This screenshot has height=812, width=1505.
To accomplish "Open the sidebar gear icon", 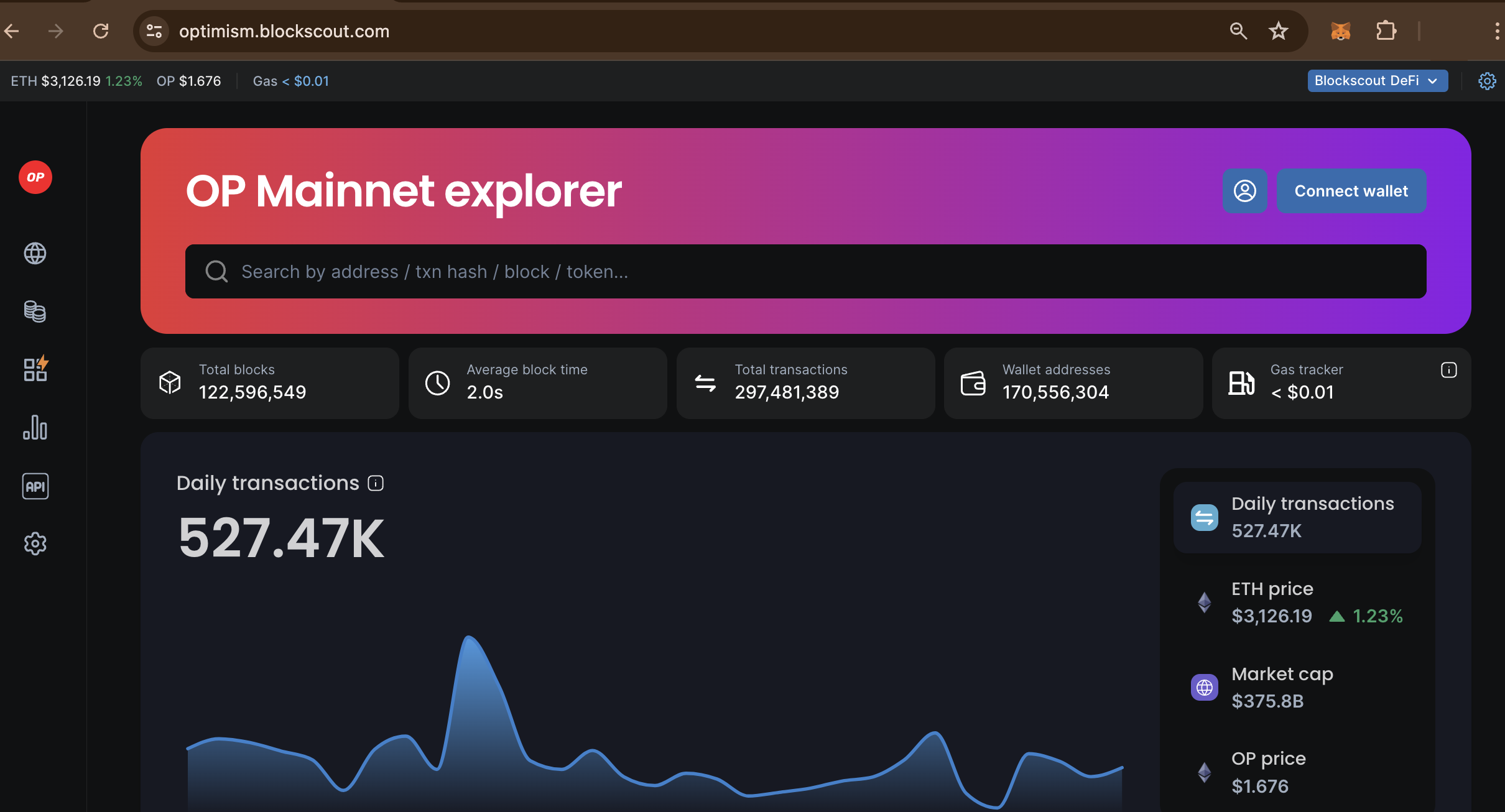I will pos(35,544).
